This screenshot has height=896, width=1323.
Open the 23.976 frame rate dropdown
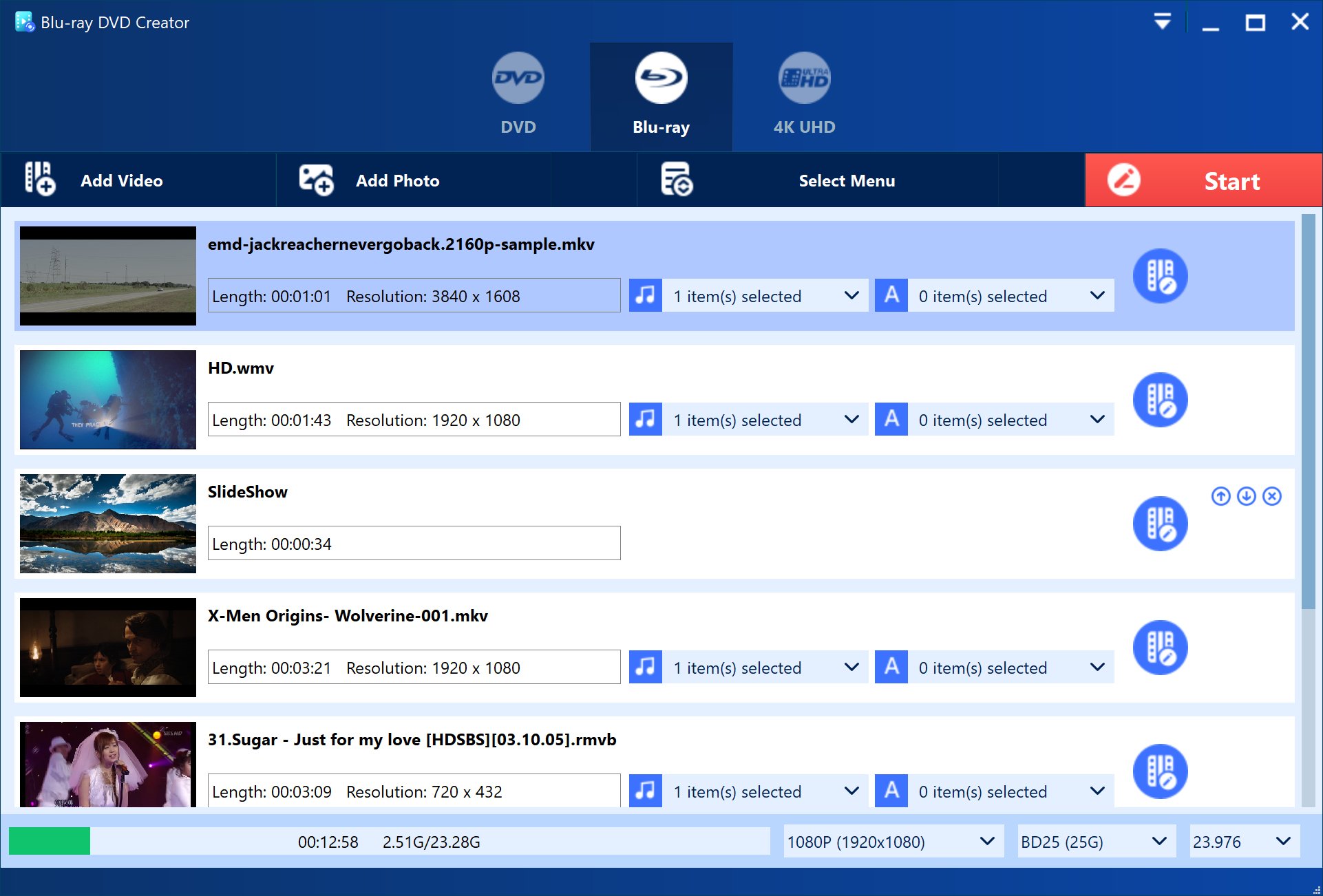click(x=1245, y=841)
